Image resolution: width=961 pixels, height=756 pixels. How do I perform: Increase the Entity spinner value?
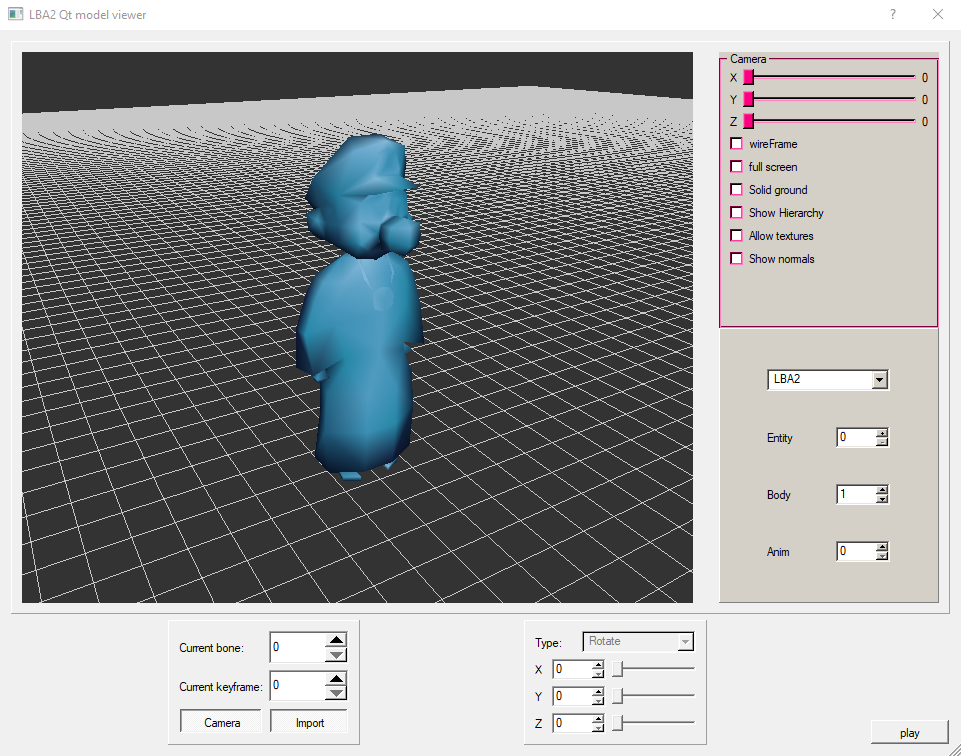(882, 433)
